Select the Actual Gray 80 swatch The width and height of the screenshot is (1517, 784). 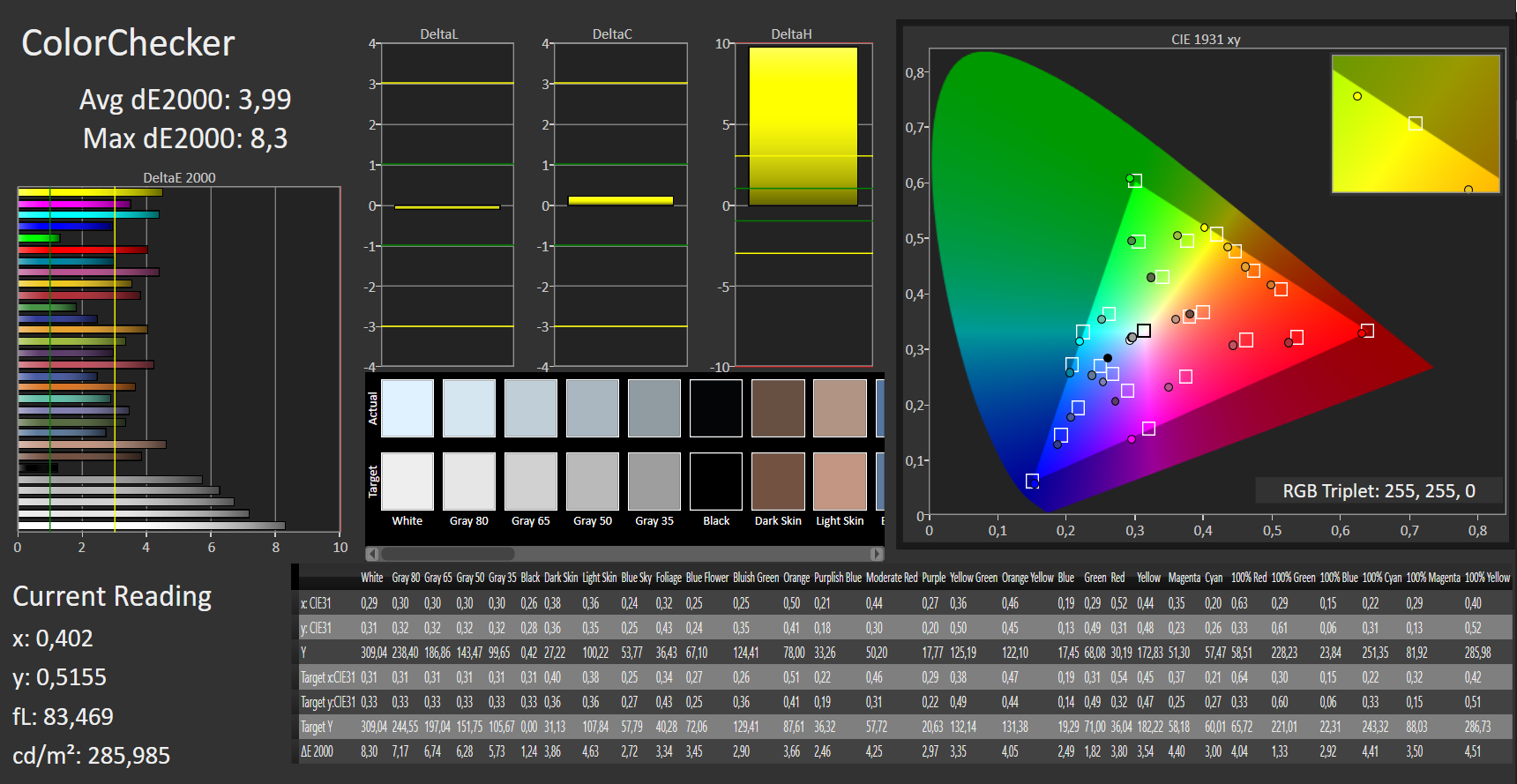pos(469,408)
